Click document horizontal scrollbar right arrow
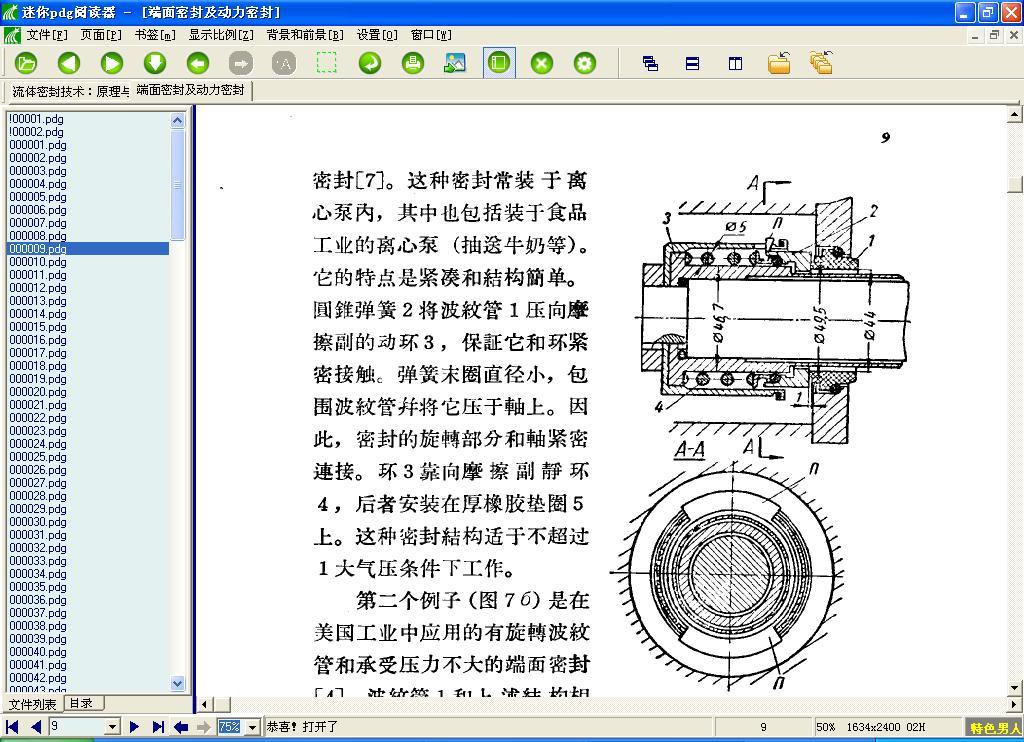Screen dimensions: 1024x742 click(1014, 705)
